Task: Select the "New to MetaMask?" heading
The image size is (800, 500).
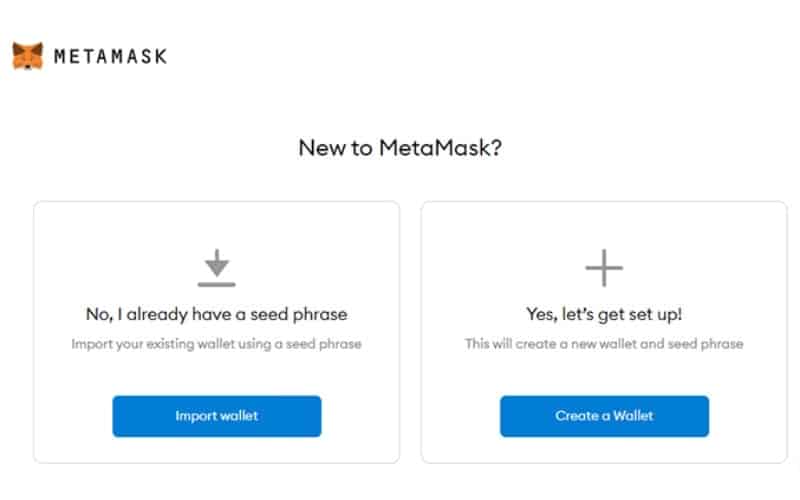Action: point(400,148)
